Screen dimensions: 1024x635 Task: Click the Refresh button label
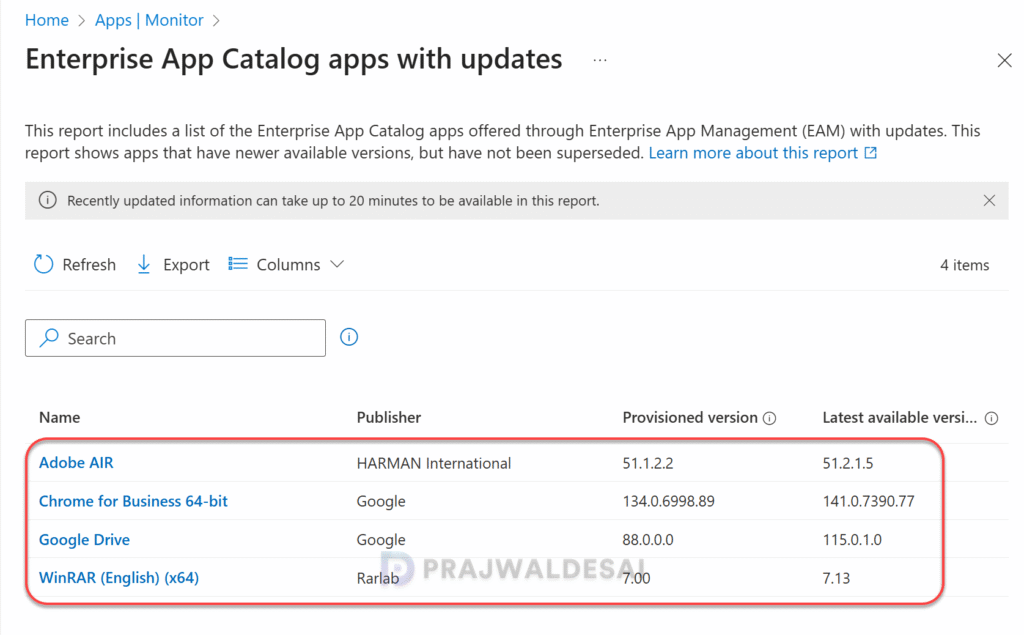(x=89, y=265)
